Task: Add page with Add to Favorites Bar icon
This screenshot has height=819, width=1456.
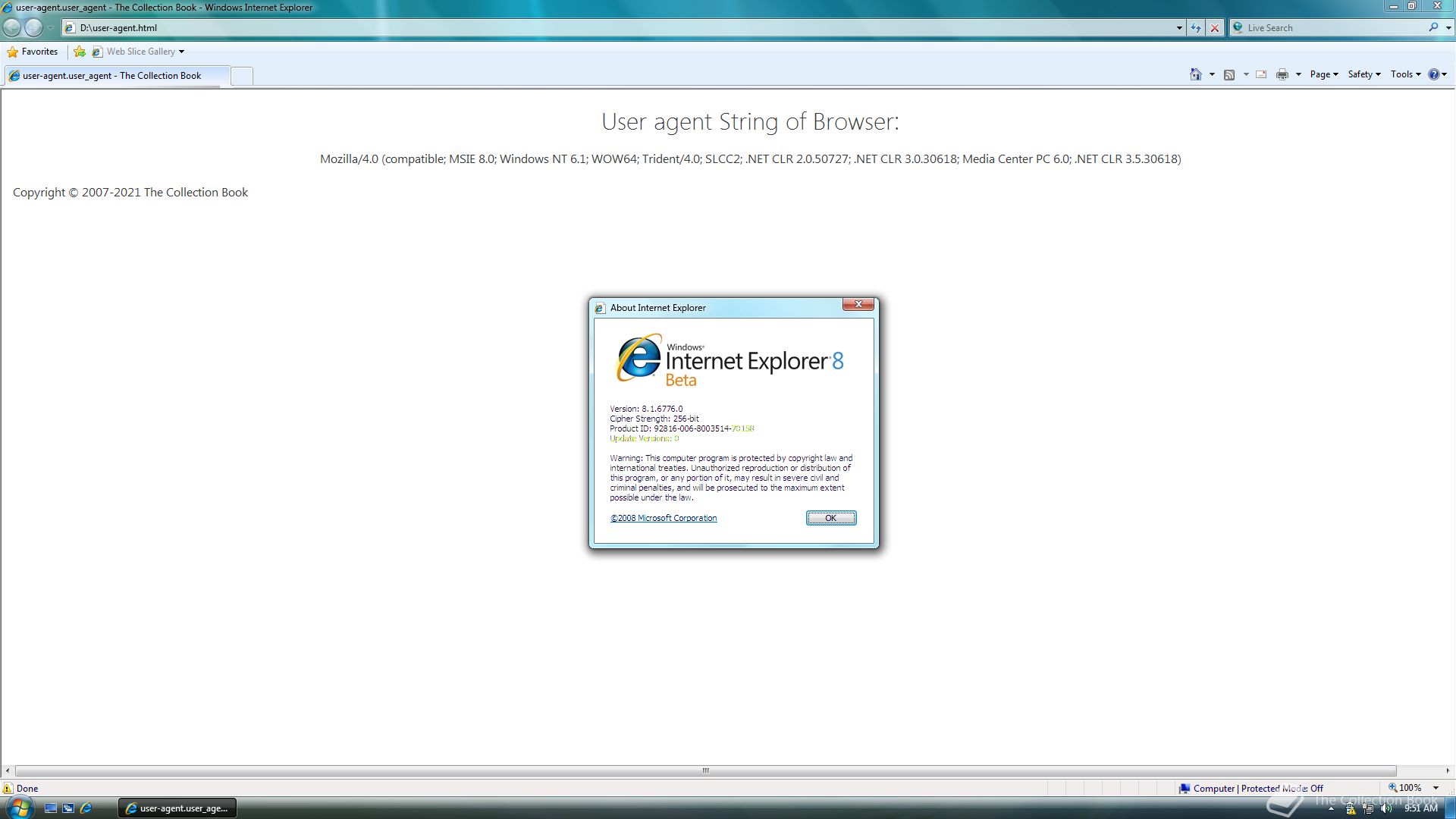Action: click(80, 52)
